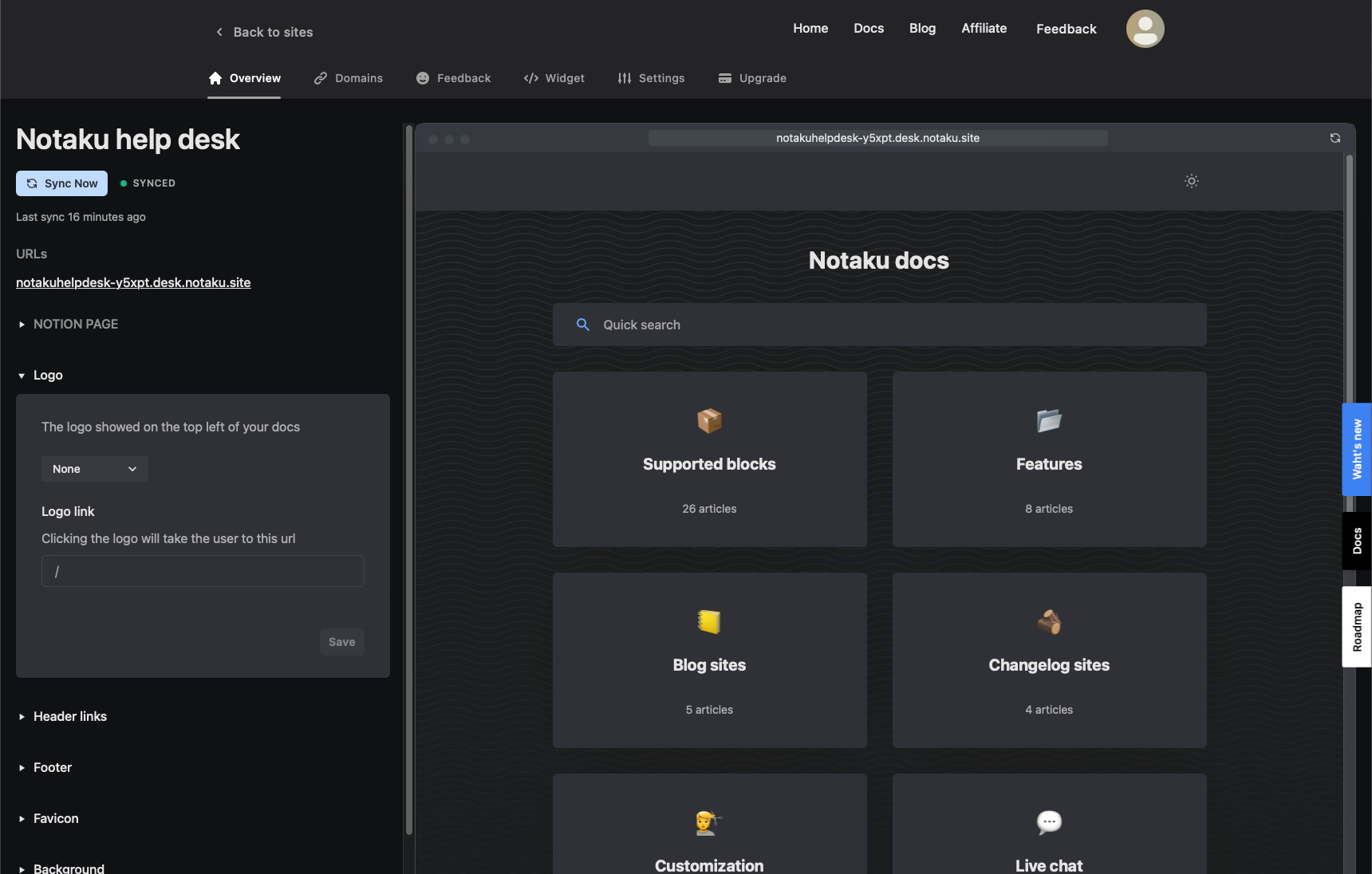Toggle light mode sun icon in preview
Image resolution: width=1372 pixels, height=874 pixels.
1191,181
